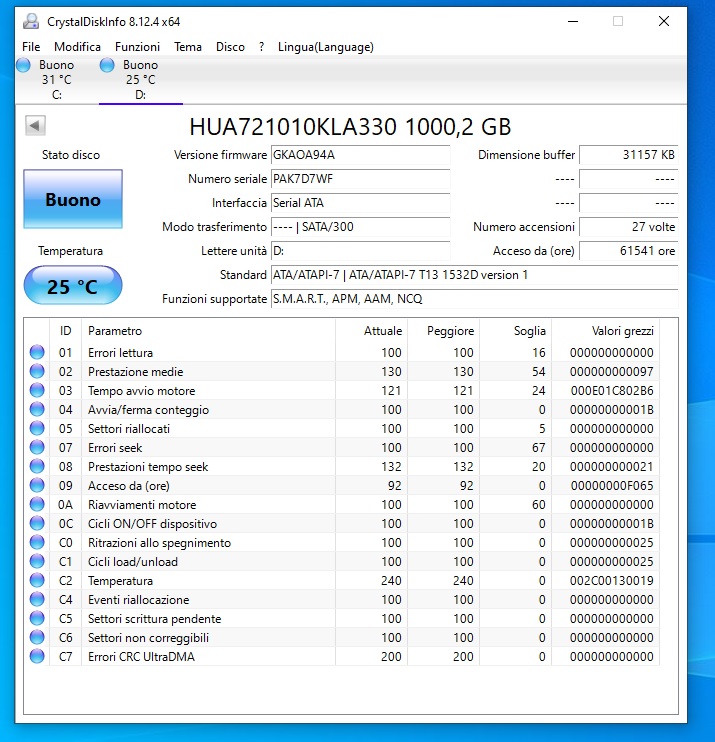Click the Serial ATA interface field

361,203
